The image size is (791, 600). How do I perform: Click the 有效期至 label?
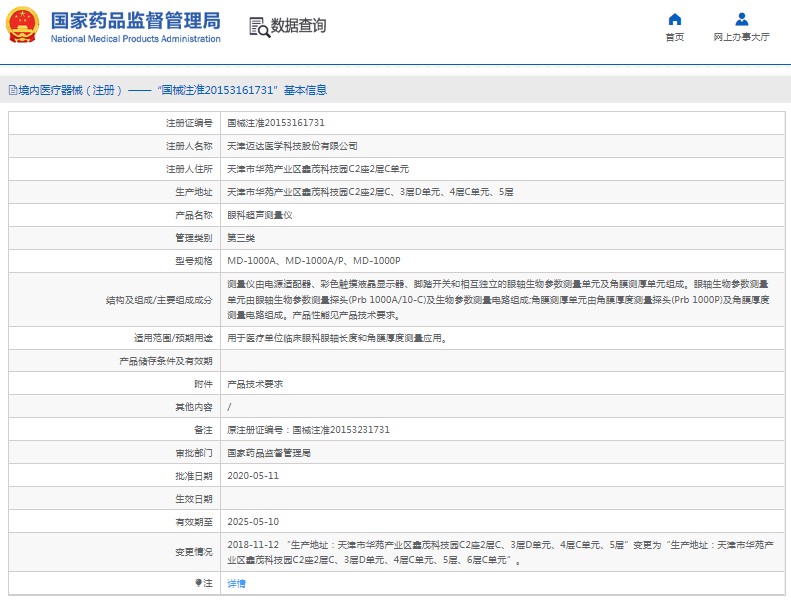click(x=194, y=522)
